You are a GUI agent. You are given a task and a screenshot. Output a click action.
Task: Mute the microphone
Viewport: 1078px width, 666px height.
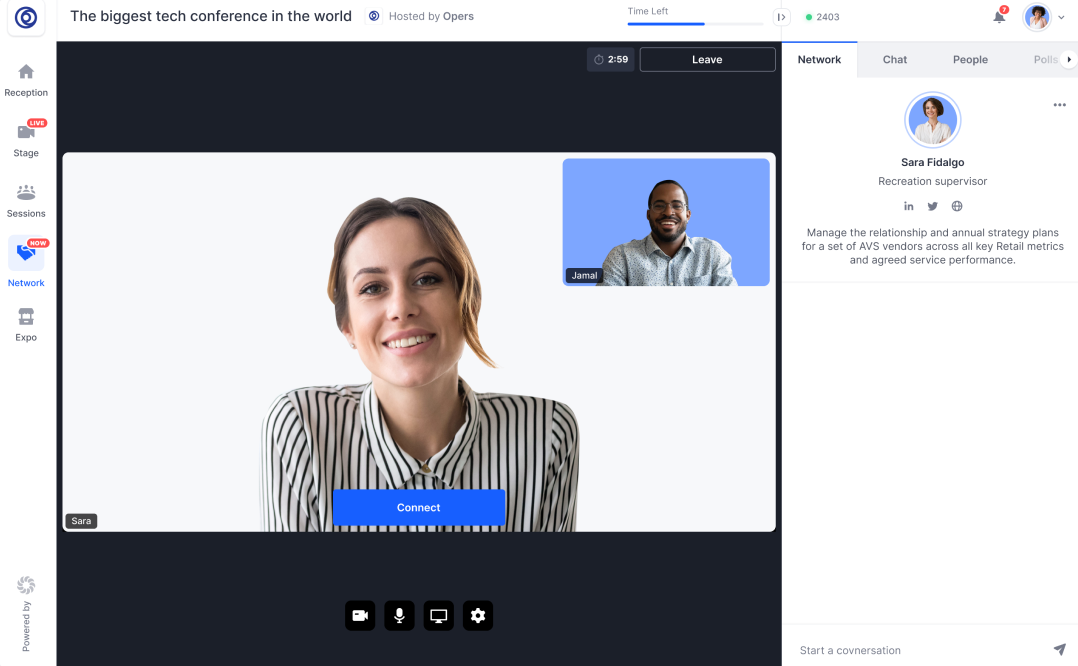[x=399, y=615]
